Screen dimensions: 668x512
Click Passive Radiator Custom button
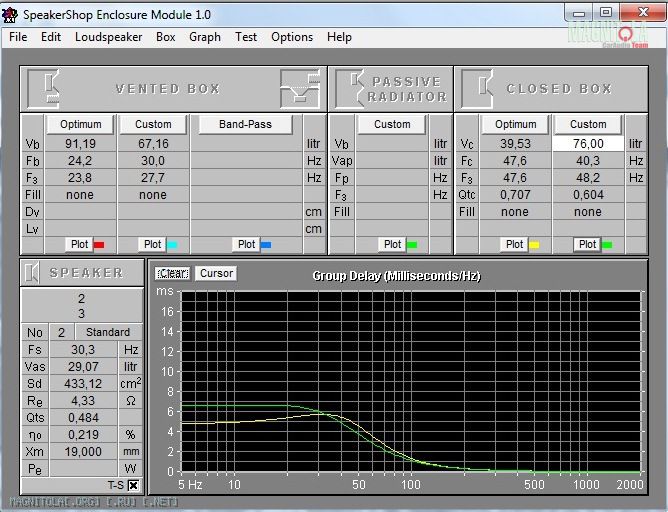tap(392, 124)
